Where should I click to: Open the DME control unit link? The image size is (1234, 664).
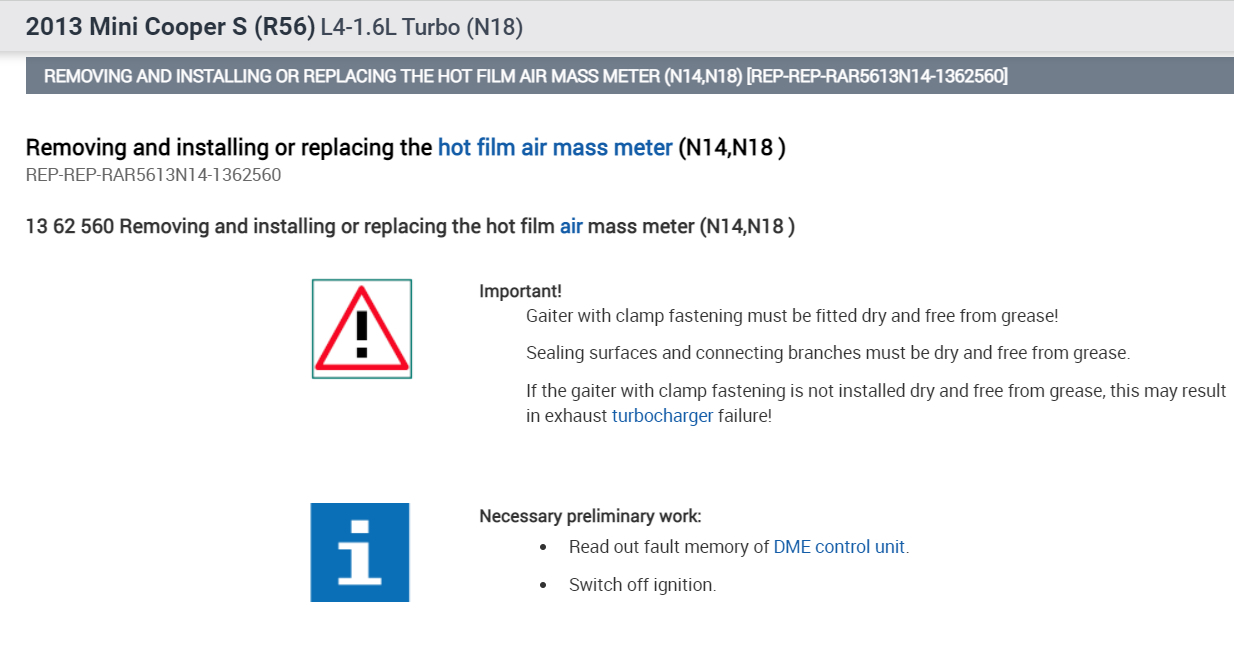(x=839, y=547)
